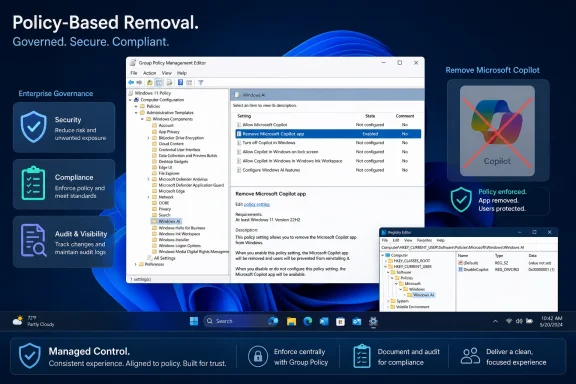Select the Remove Microsoft Copilot app row
Image resolution: width=576 pixels, height=384 pixels.
[328, 134]
